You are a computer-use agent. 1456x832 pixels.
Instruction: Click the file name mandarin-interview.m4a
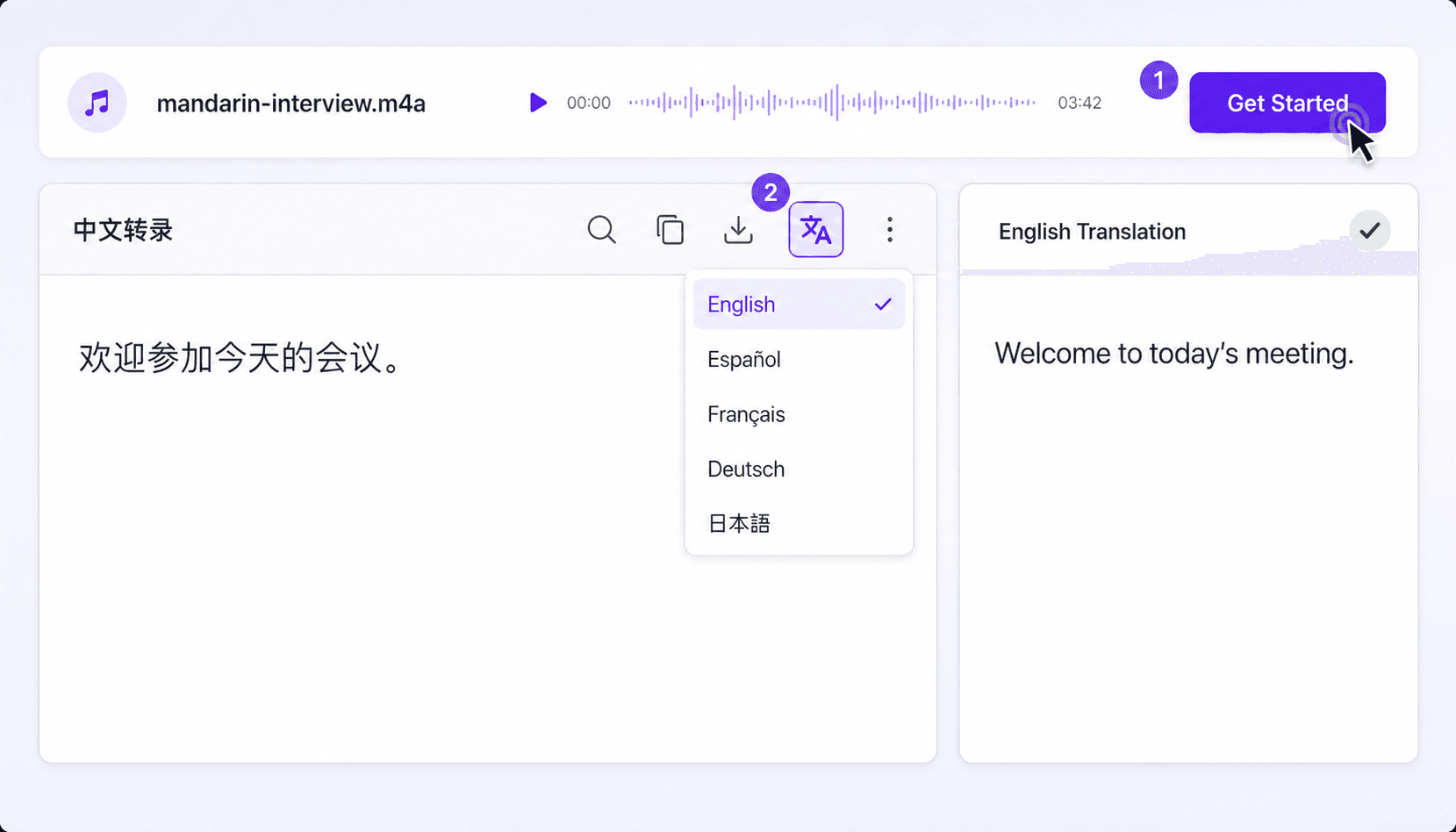pyautogui.click(x=290, y=104)
